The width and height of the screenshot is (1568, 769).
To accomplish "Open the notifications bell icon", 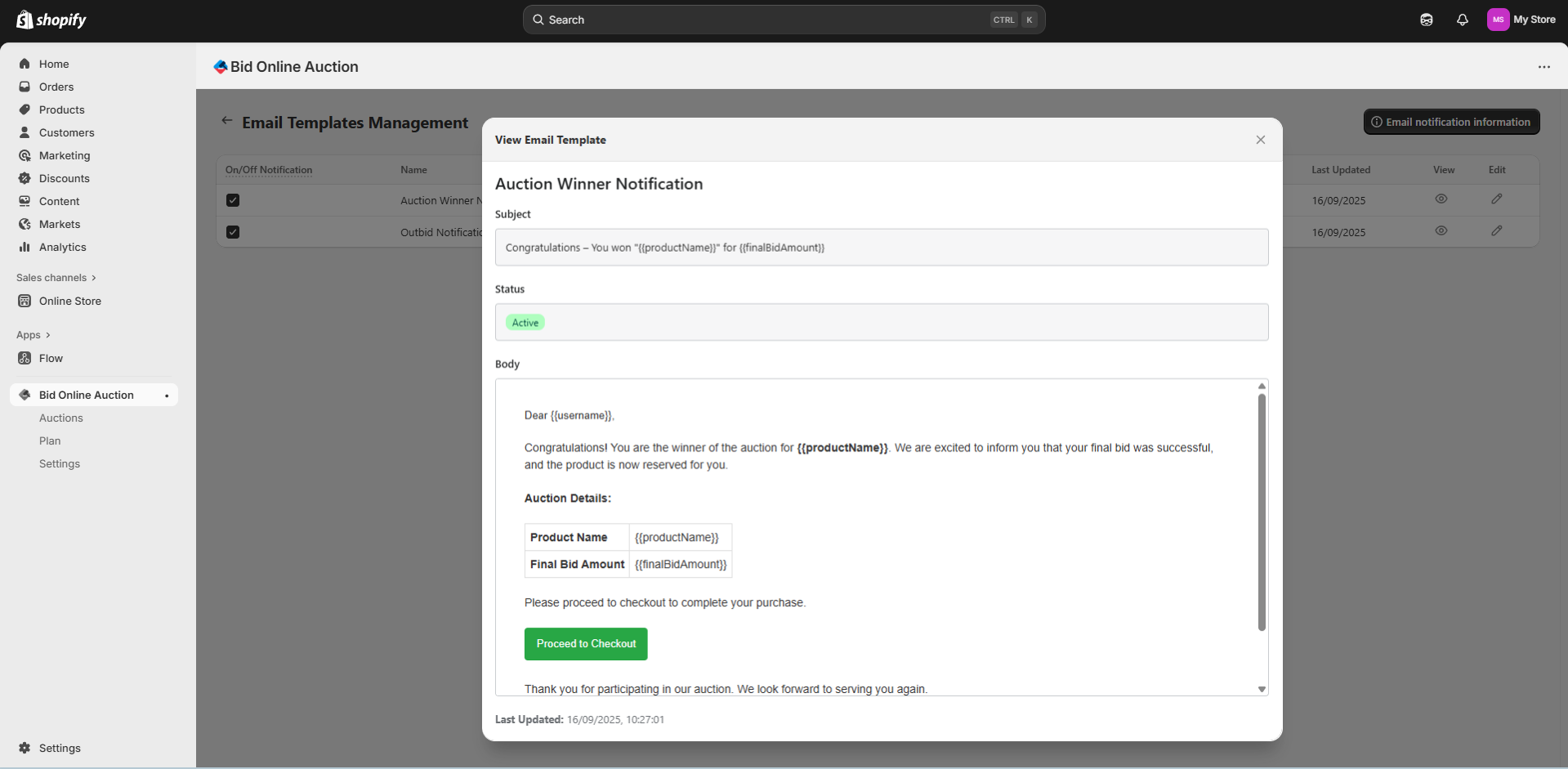I will tap(1462, 20).
